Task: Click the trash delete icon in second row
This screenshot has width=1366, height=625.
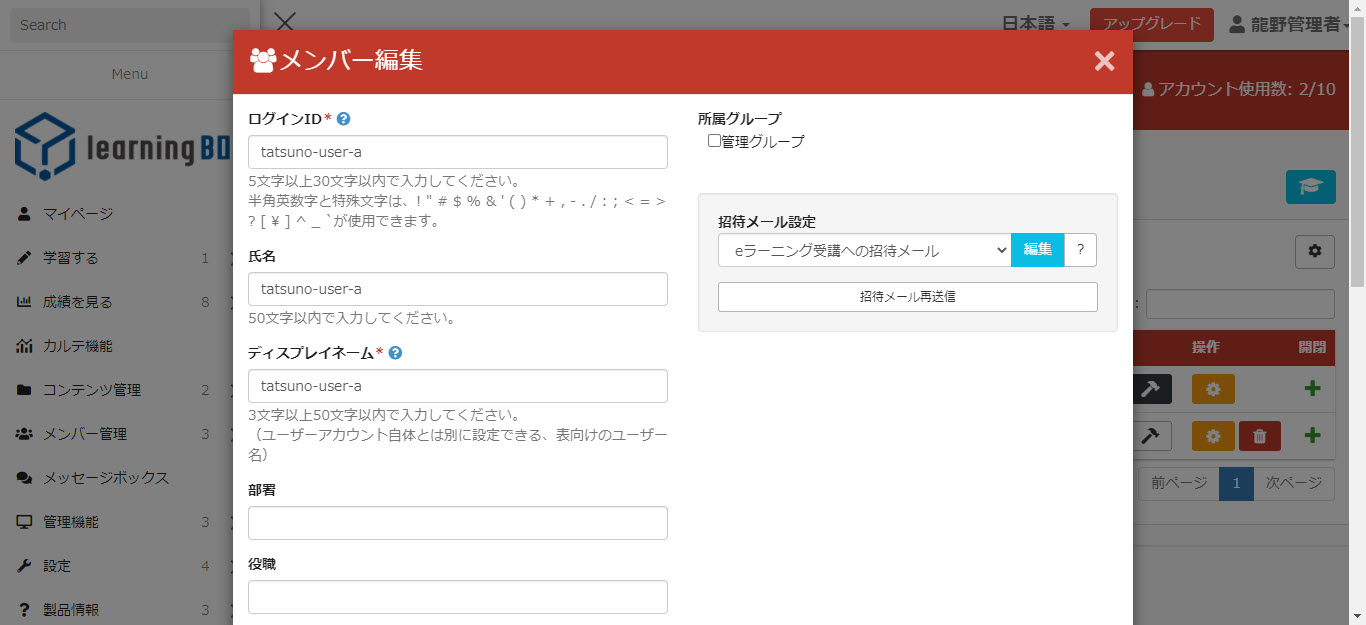Action: pos(1259,436)
